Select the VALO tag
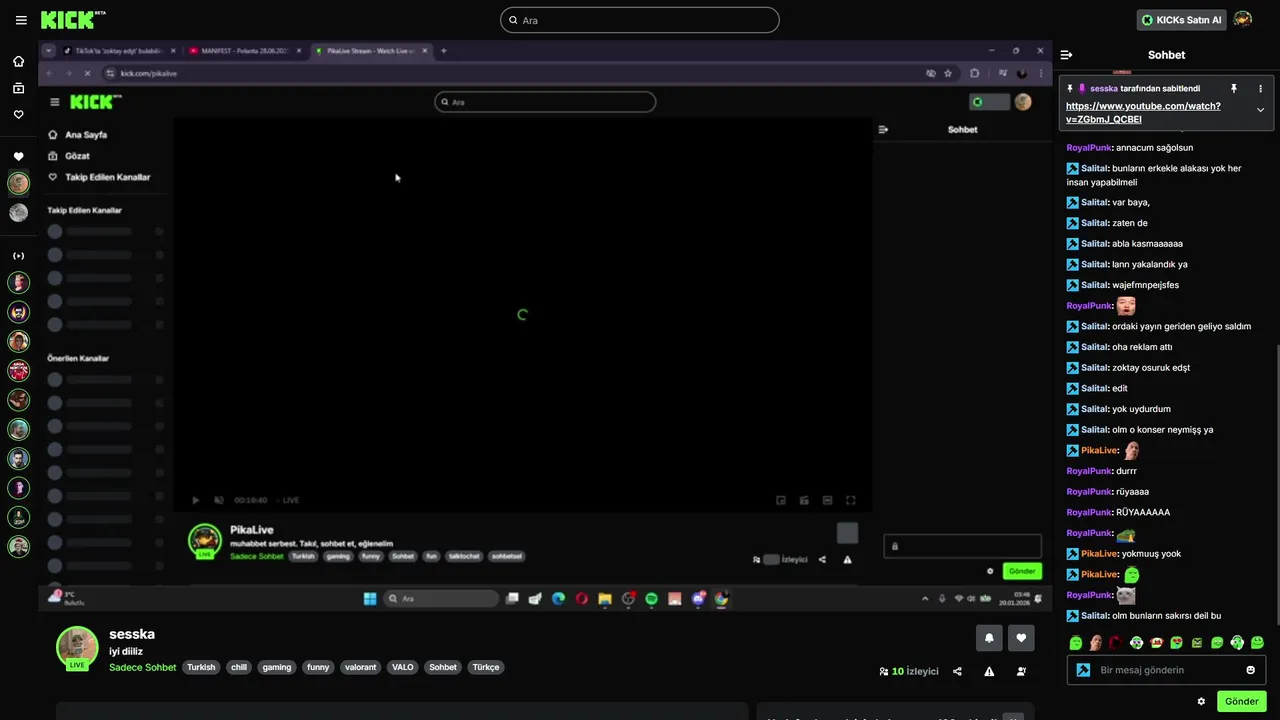This screenshot has height=720, width=1280. pyautogui.click(x=402, y=667)
